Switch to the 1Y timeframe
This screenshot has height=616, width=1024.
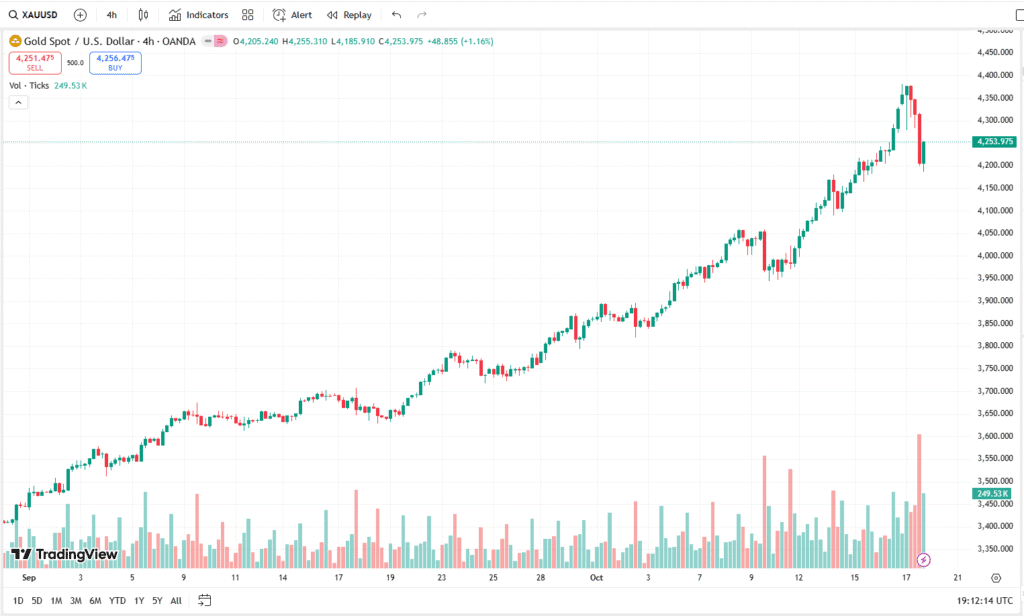tap(138, 599)
